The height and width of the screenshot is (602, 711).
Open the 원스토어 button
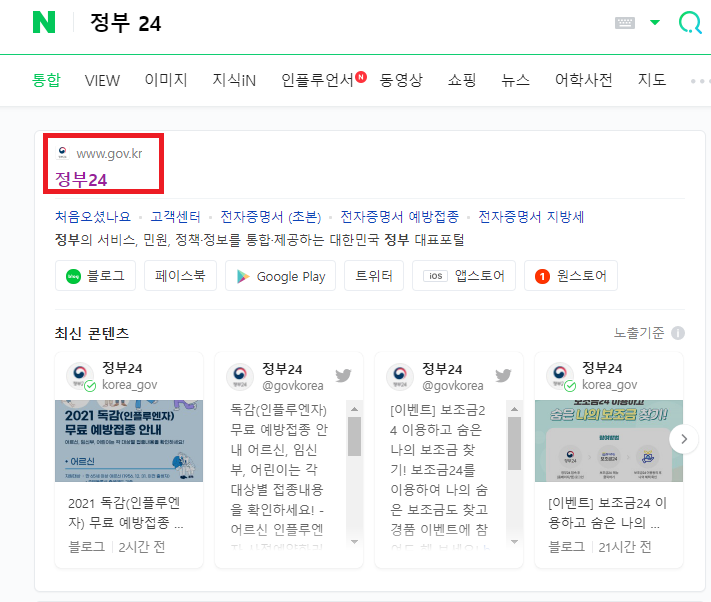coord(570,276)
